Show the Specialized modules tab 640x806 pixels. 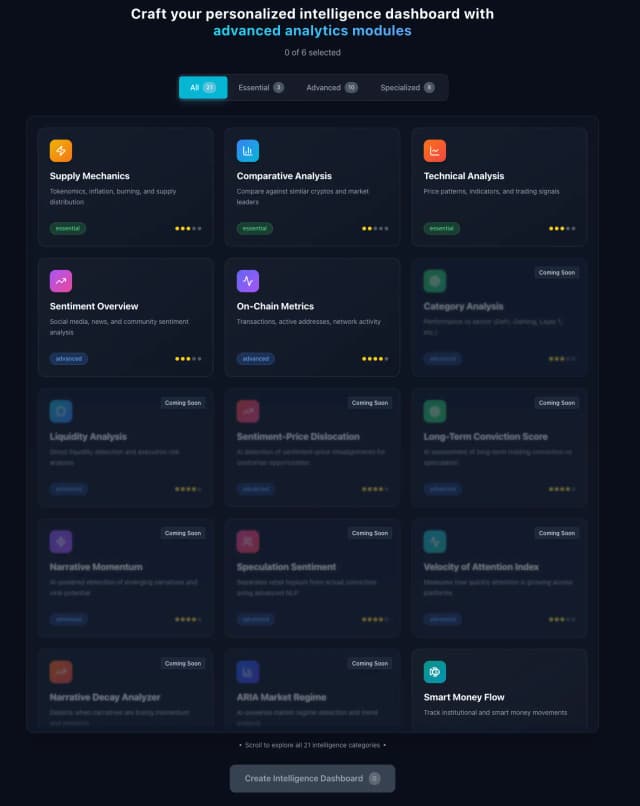[x=407, y=88]
